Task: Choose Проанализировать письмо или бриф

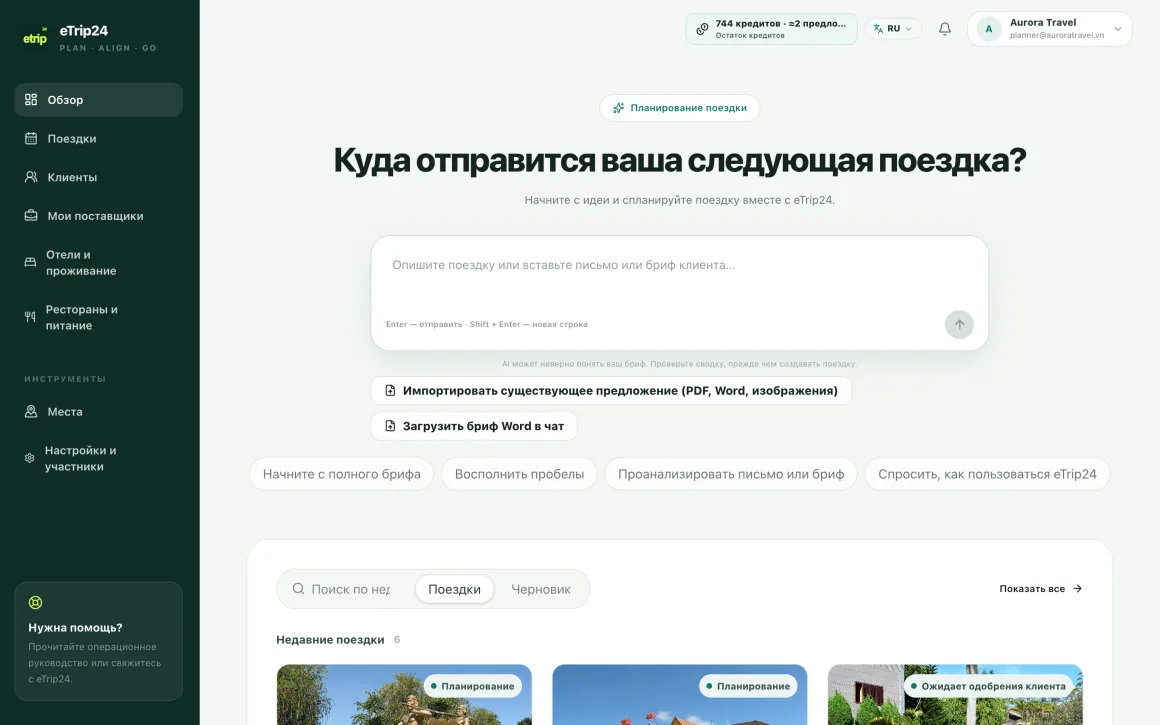Action: point(731,474)
